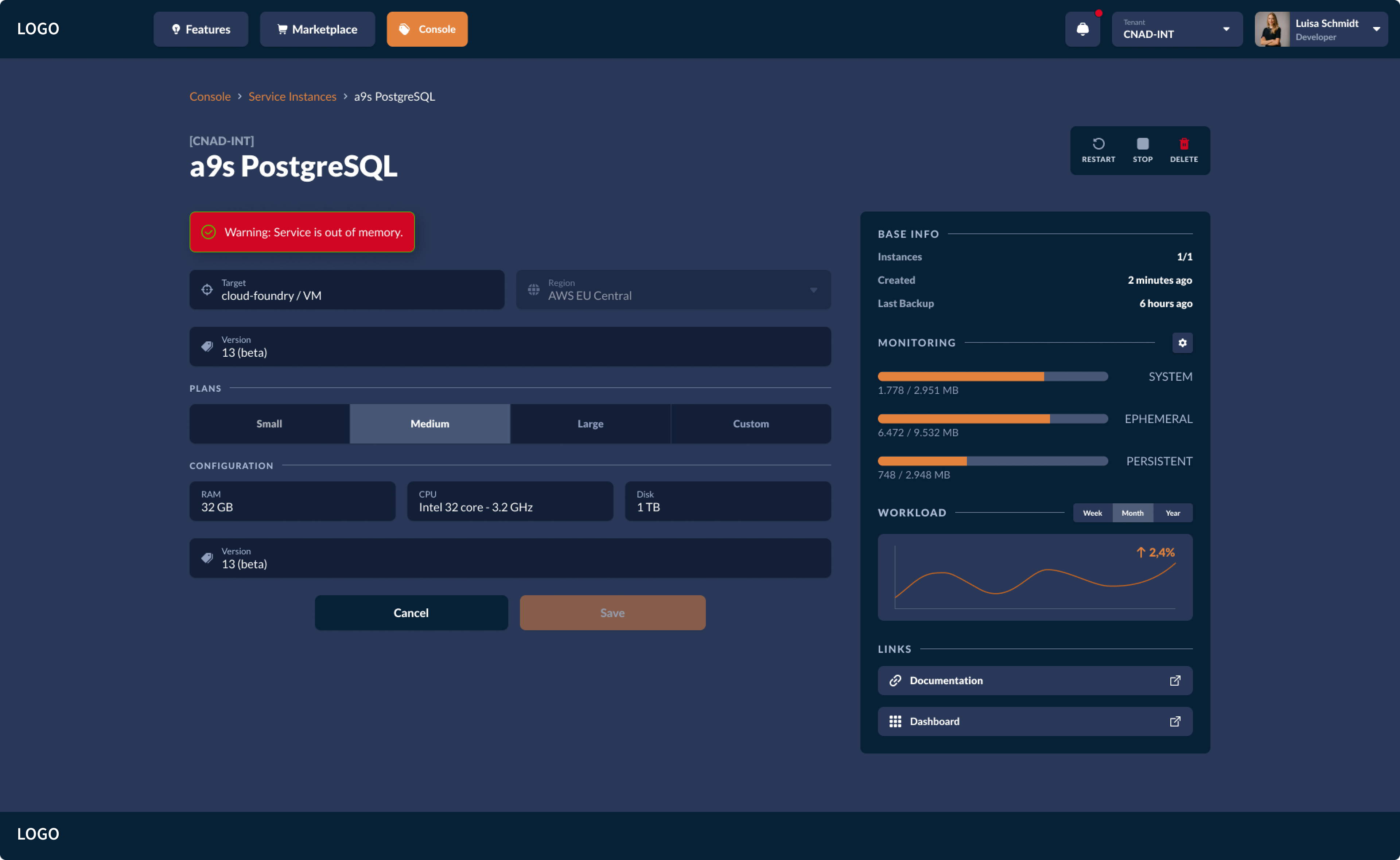Open the Console tab
Image resolution: width=1400 pixels, height=860 pixels.
click(x=427, y=29)
